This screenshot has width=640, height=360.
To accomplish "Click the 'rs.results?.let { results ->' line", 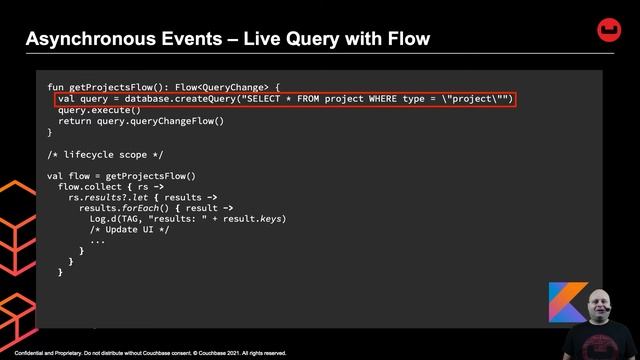I will [143, 198].
